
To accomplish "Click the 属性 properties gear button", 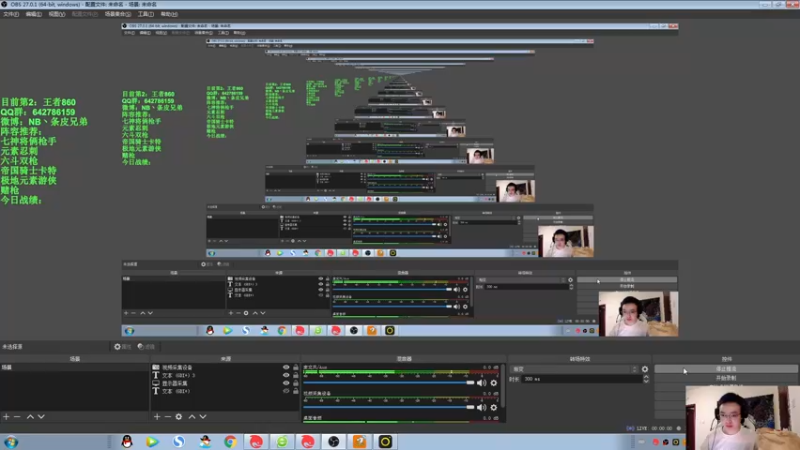I will pyautogui.click(x=122, y=346).
